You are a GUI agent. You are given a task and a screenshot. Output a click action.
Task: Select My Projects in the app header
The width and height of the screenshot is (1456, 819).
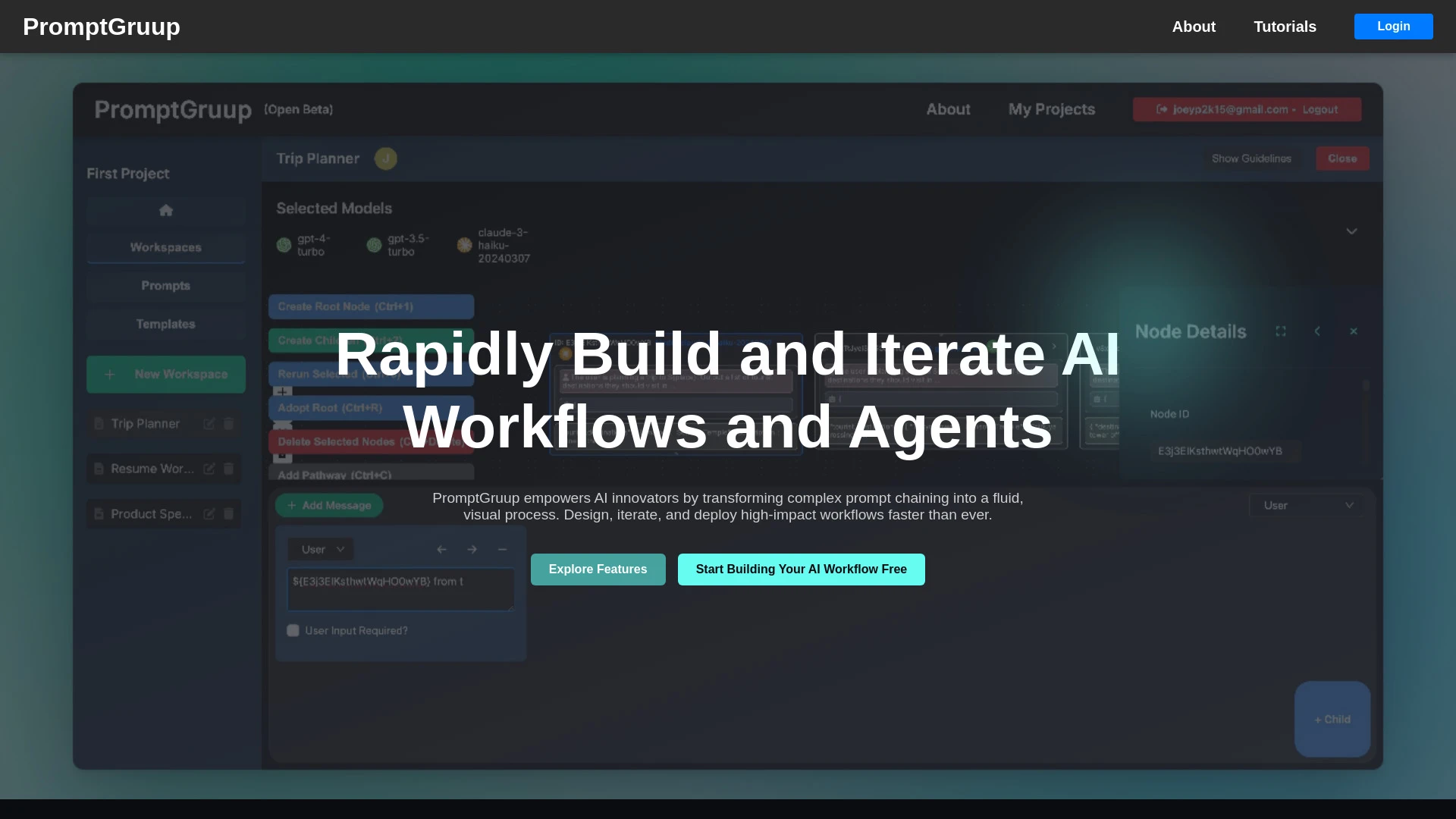point(1050,108)
